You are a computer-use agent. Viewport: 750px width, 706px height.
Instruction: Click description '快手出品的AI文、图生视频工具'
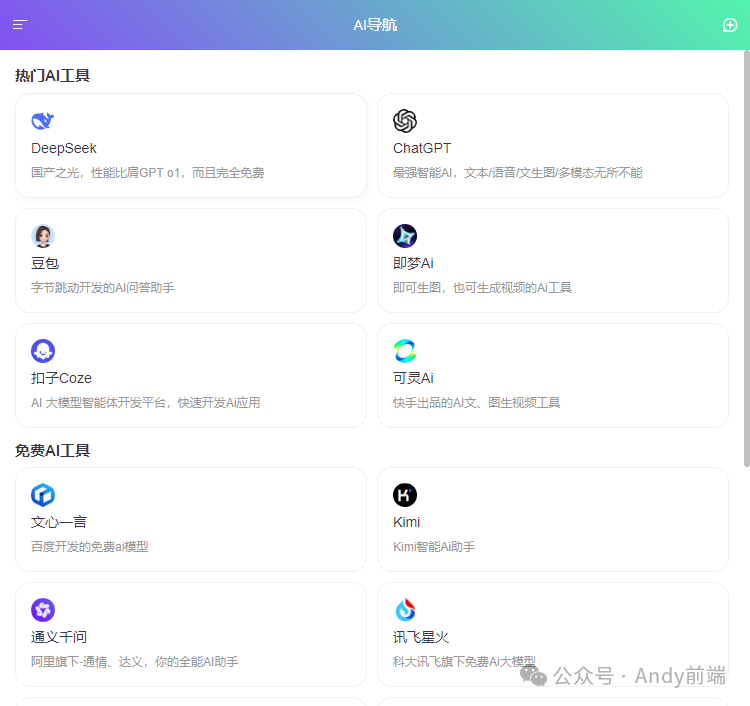476,403
